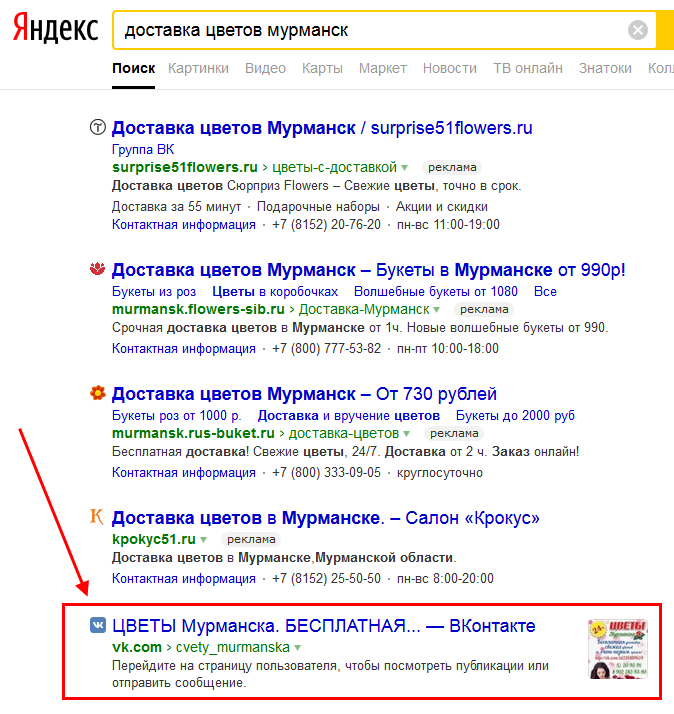Open Контактная информация under rus-buket result

coord(184,473)
